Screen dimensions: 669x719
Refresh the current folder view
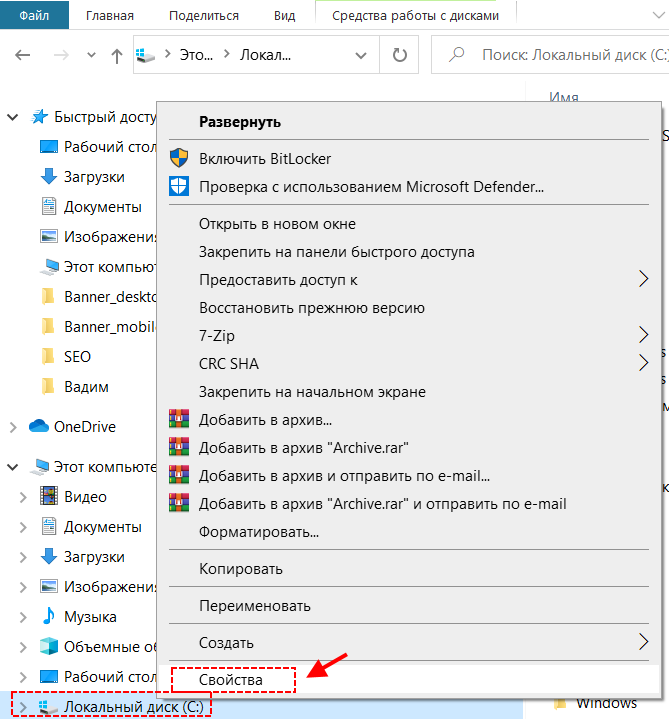(x=399, y=55)
